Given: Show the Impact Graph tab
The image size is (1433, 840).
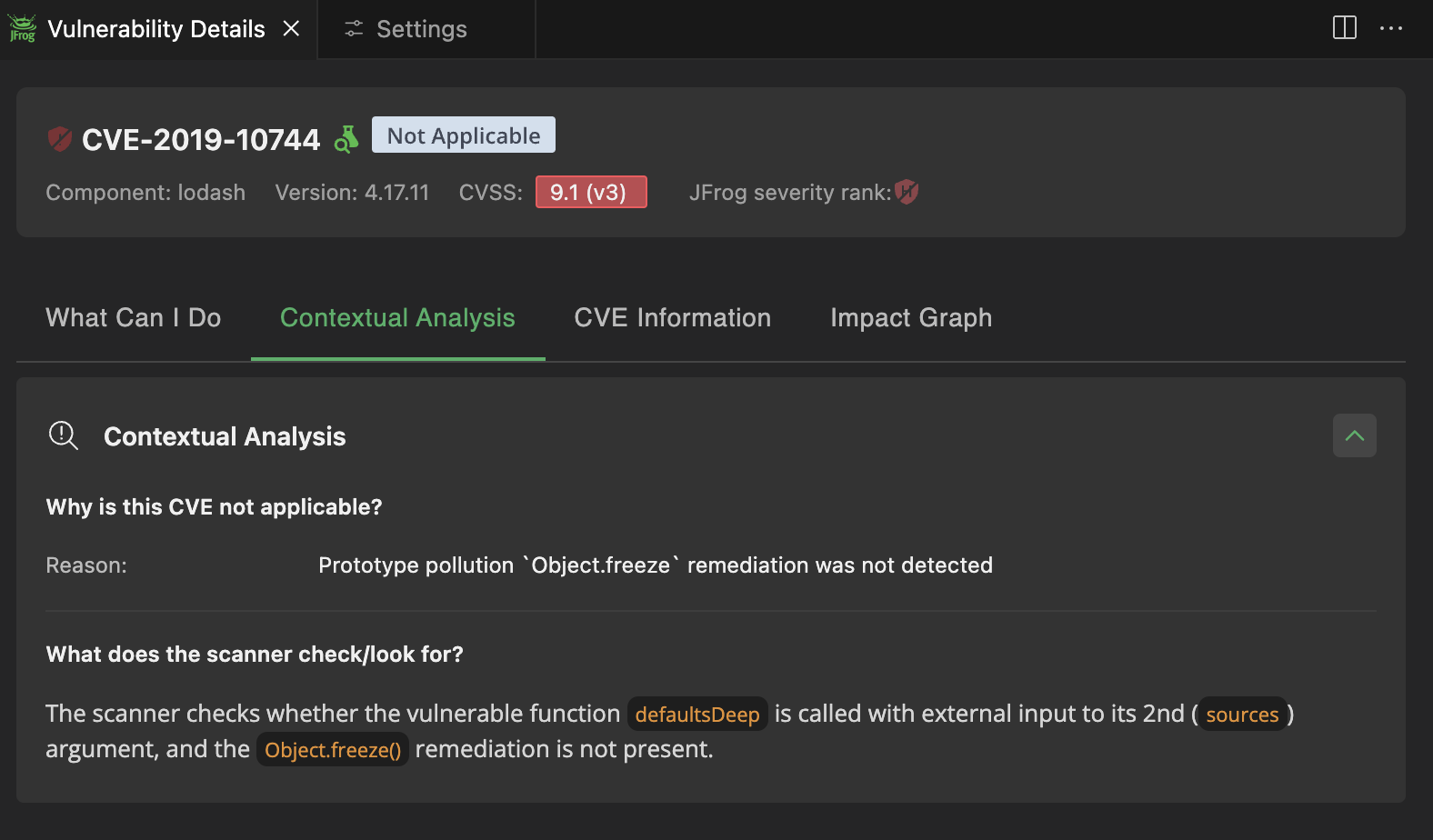Looking at the screenshot, I should 910,317.
